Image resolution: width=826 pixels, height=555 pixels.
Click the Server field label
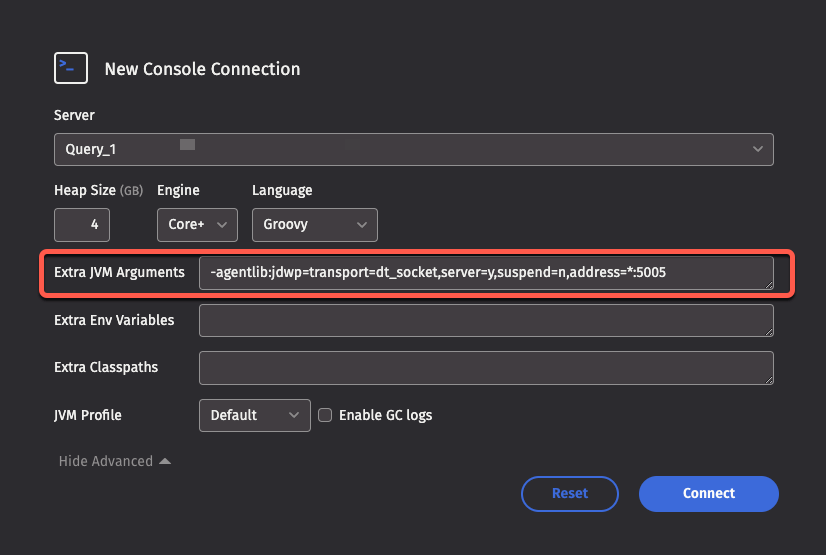74,115
